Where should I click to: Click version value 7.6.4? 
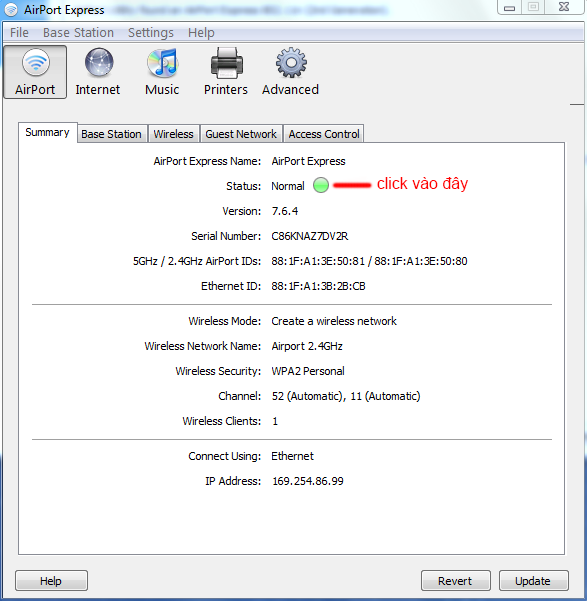pos(284,211)
